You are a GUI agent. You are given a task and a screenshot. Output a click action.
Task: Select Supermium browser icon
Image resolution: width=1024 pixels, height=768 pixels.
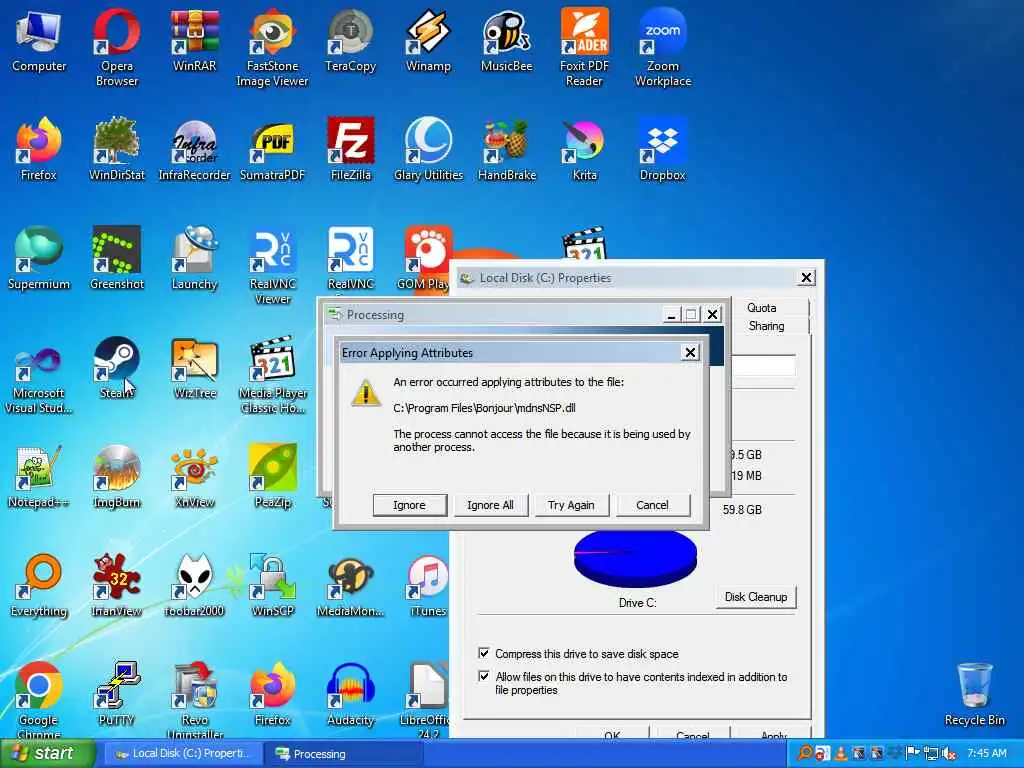pyautogui.click(x=39, y=258)
